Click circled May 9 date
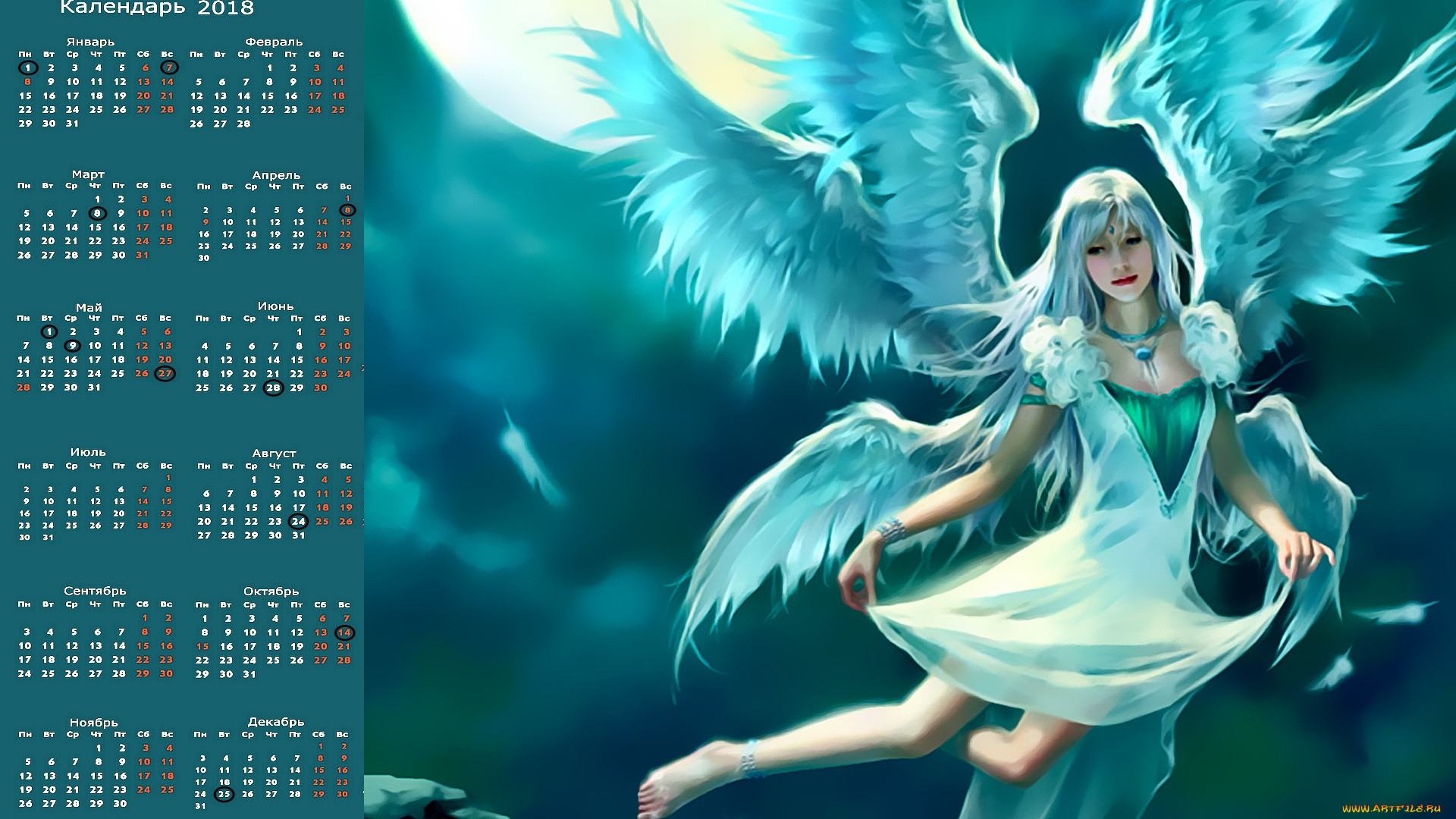The image size is (1456, 819). 72,346
